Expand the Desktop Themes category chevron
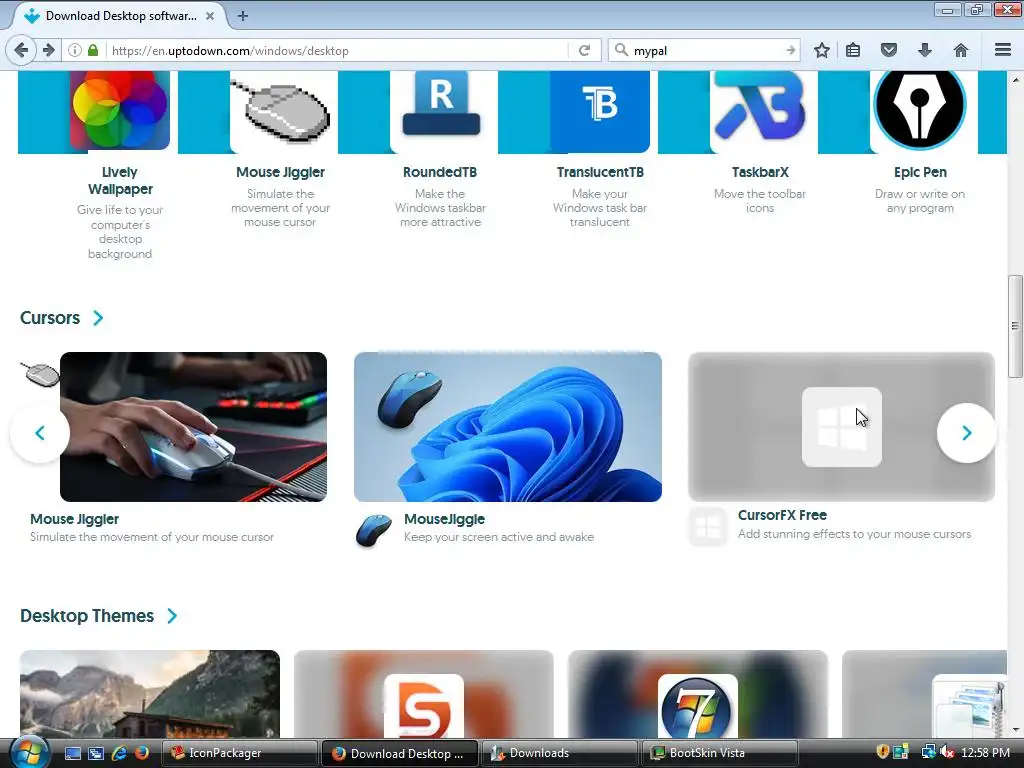This screenshot has width=1024, height=768. pyautogui.click(x=172, y=616)
